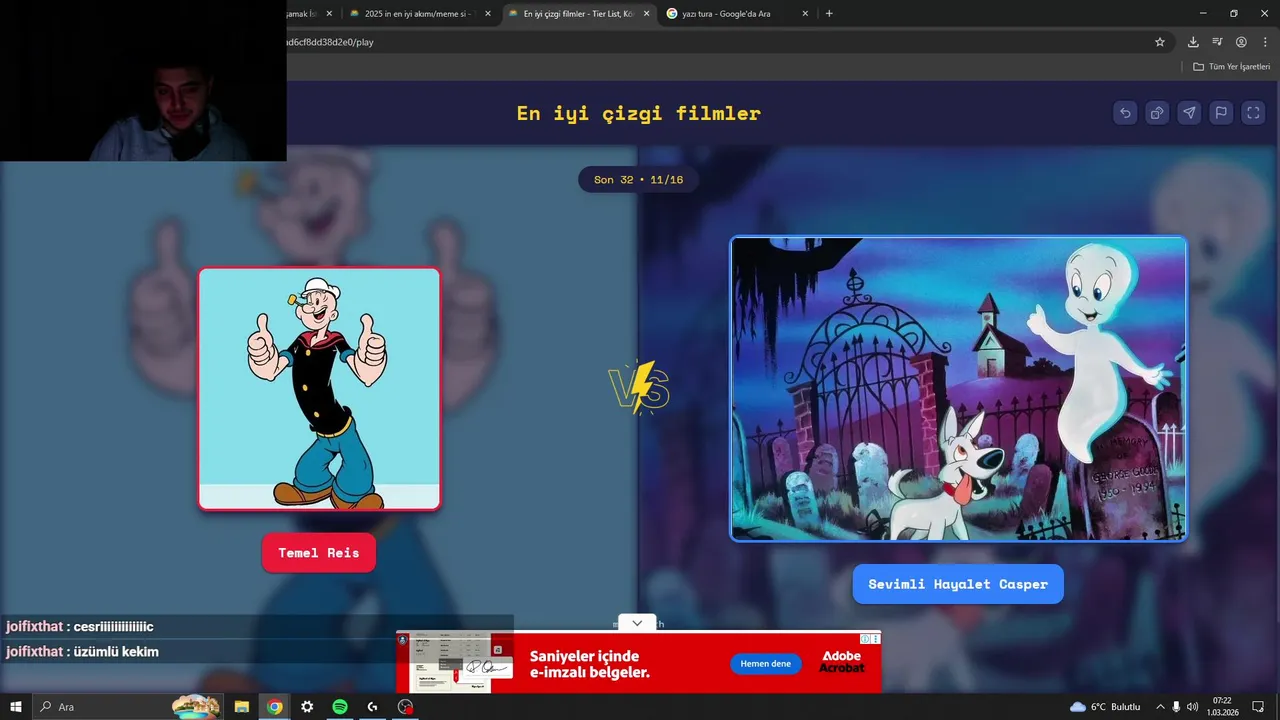Open the clock showing 07:22

[1222, 707]
